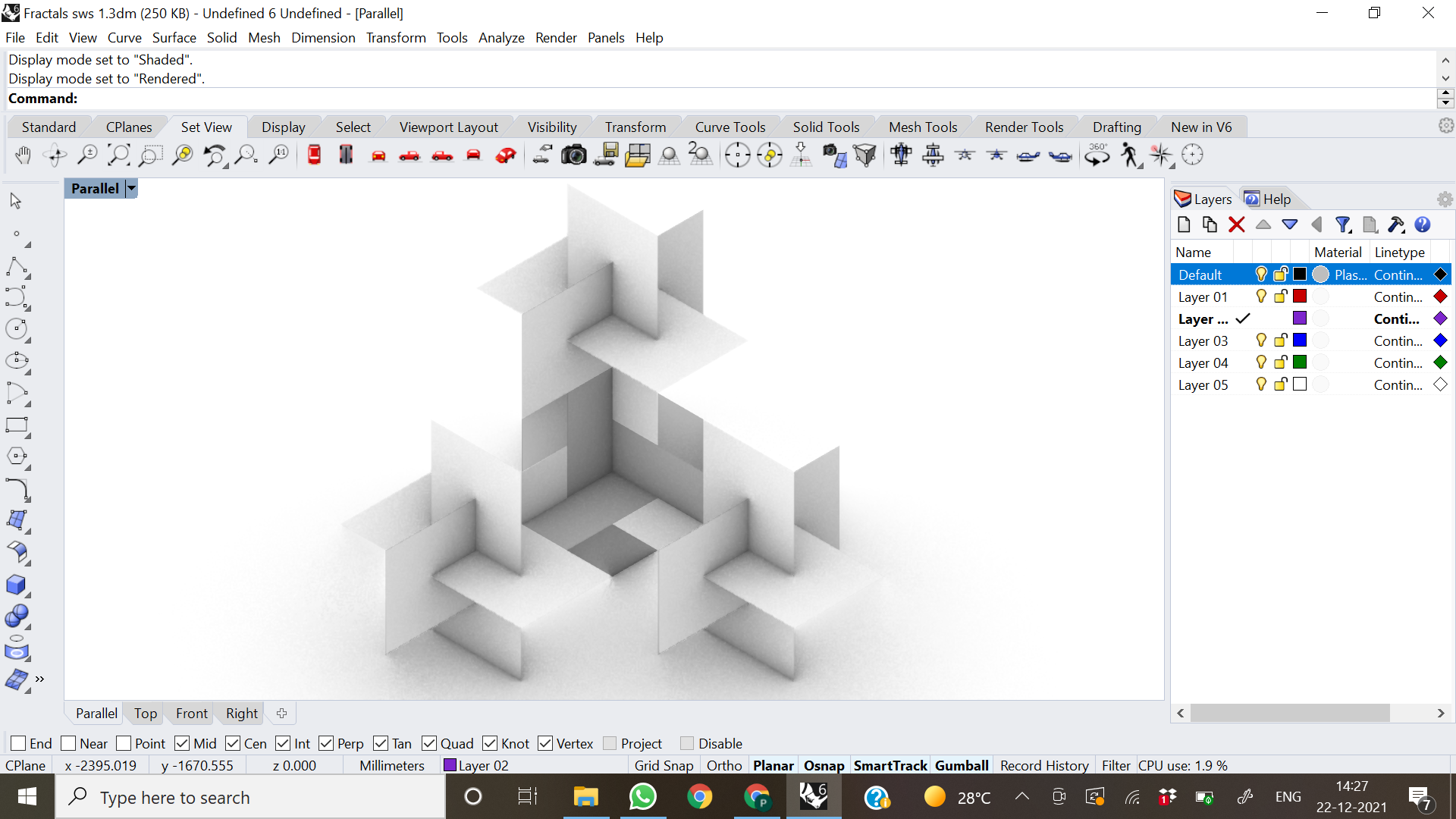Click red delete layer X icon

(1236, 224)
